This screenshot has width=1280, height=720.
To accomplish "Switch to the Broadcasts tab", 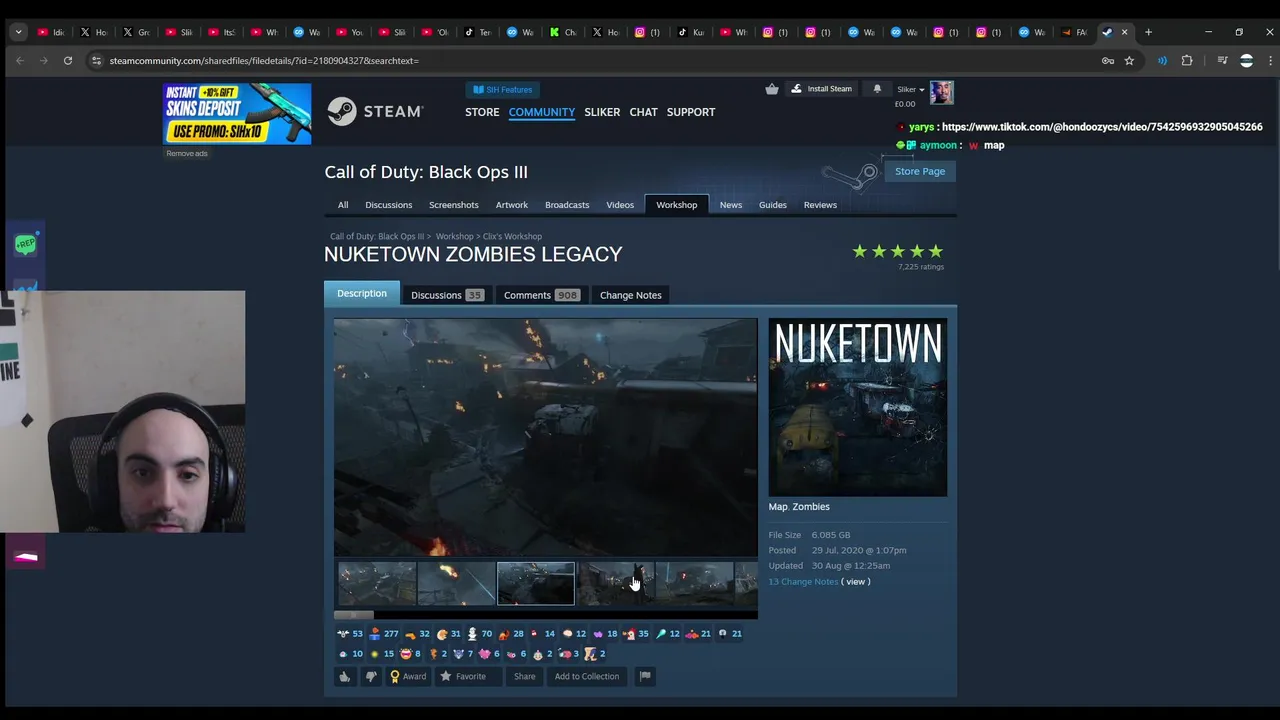I will click(x=567, y=205).
